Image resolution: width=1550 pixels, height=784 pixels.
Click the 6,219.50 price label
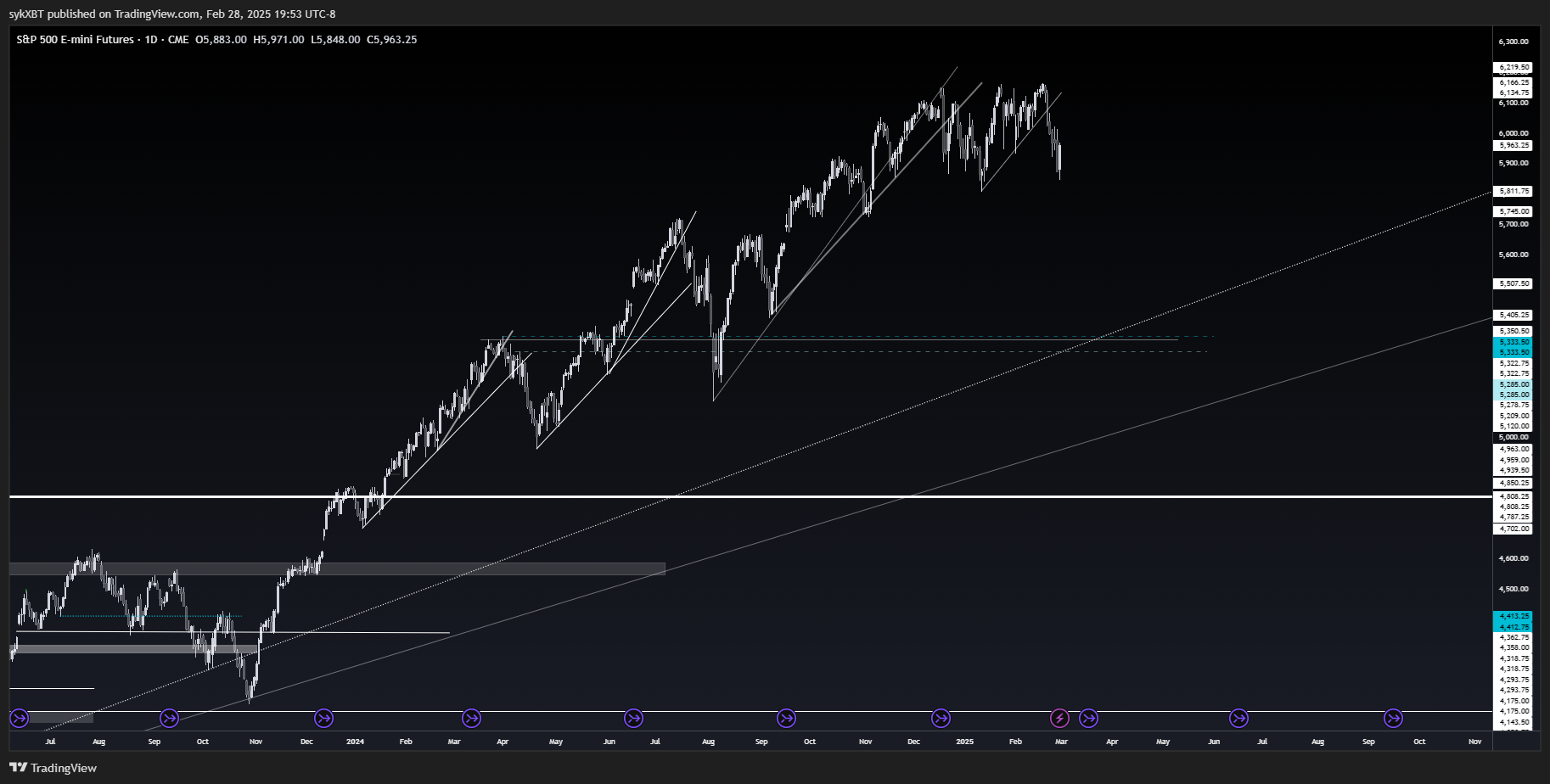1513,67
